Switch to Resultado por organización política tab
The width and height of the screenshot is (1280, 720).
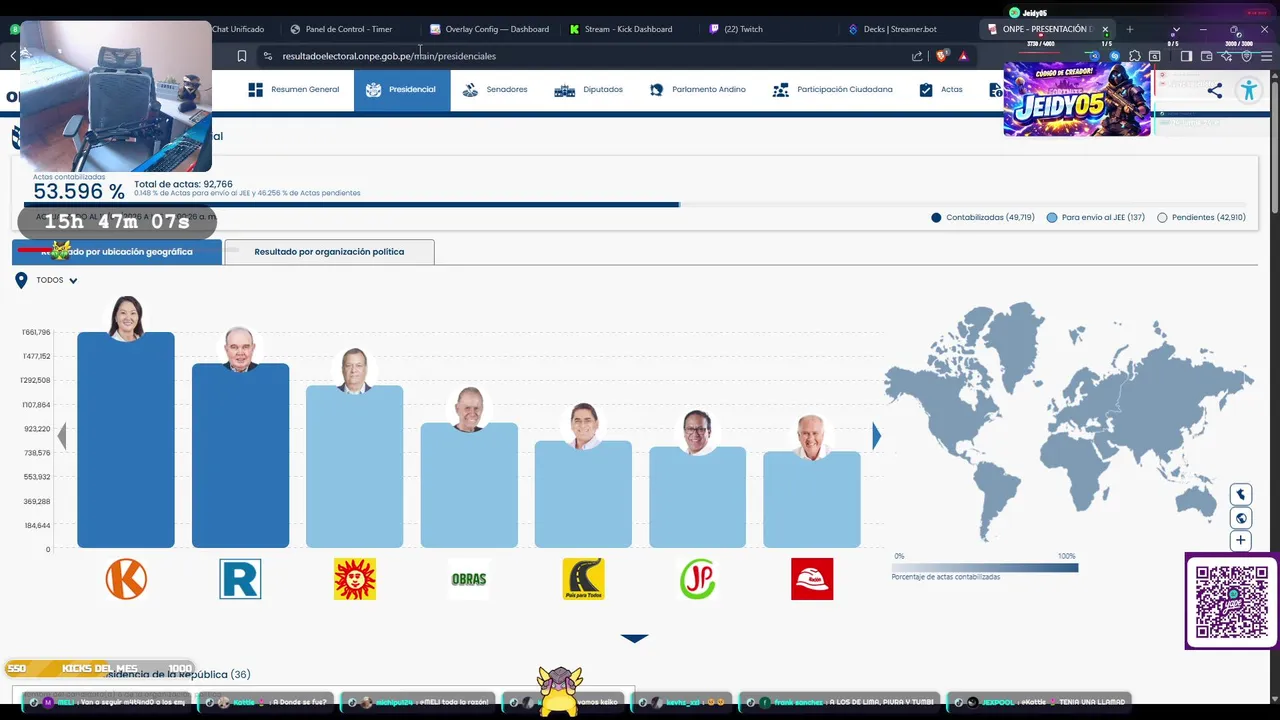(x=329, y=252)
